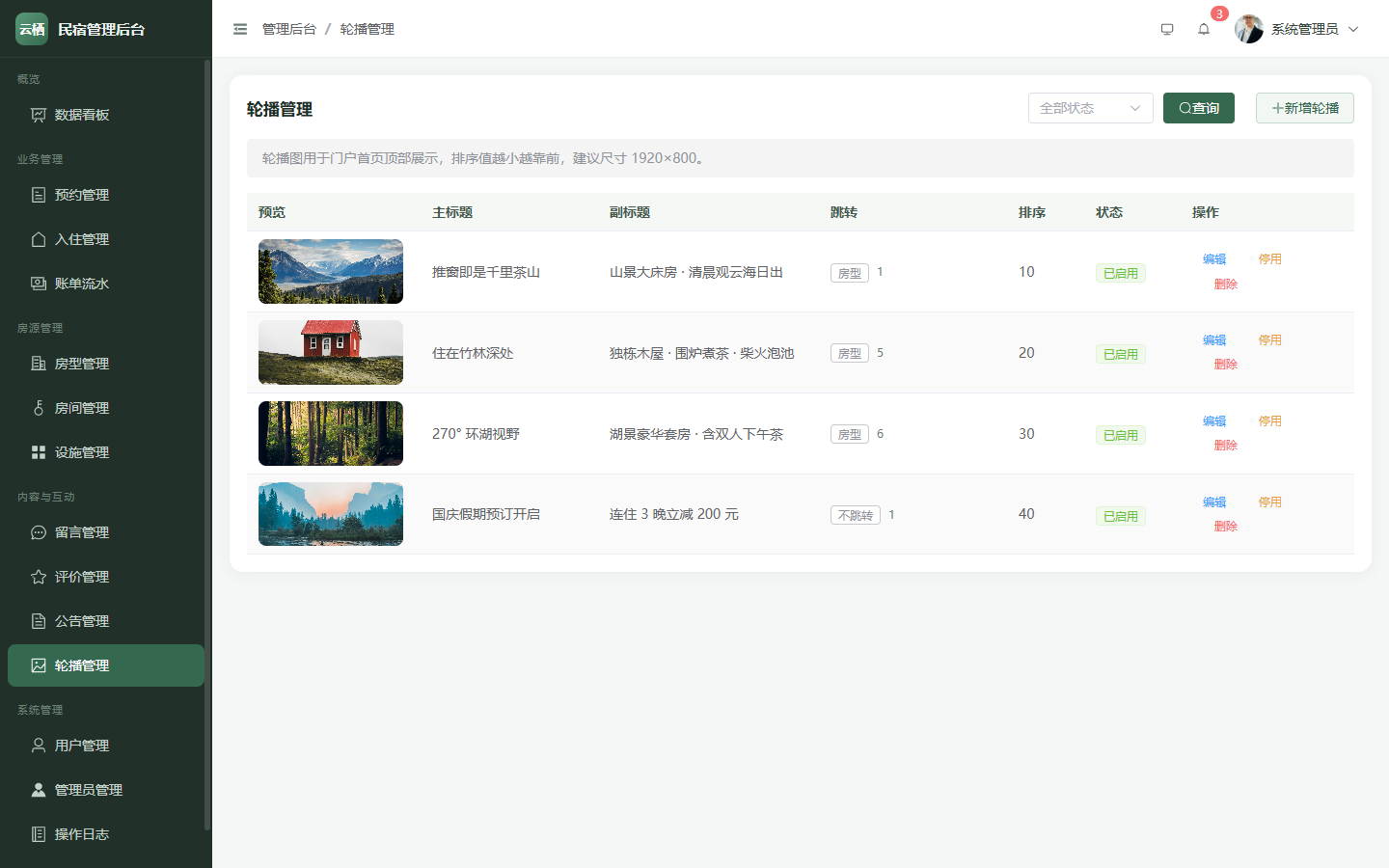This screenshot has width=1389, height=868.
Task: Click the 留言管理 chat bubble icon
Action: [39, 532]
